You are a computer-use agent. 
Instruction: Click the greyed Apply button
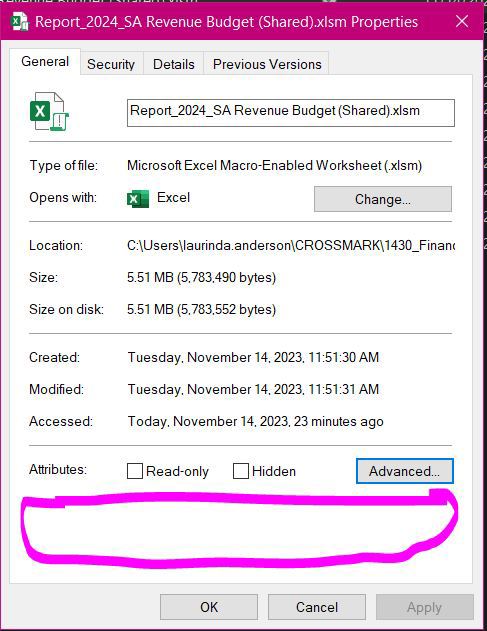point(425,607)
